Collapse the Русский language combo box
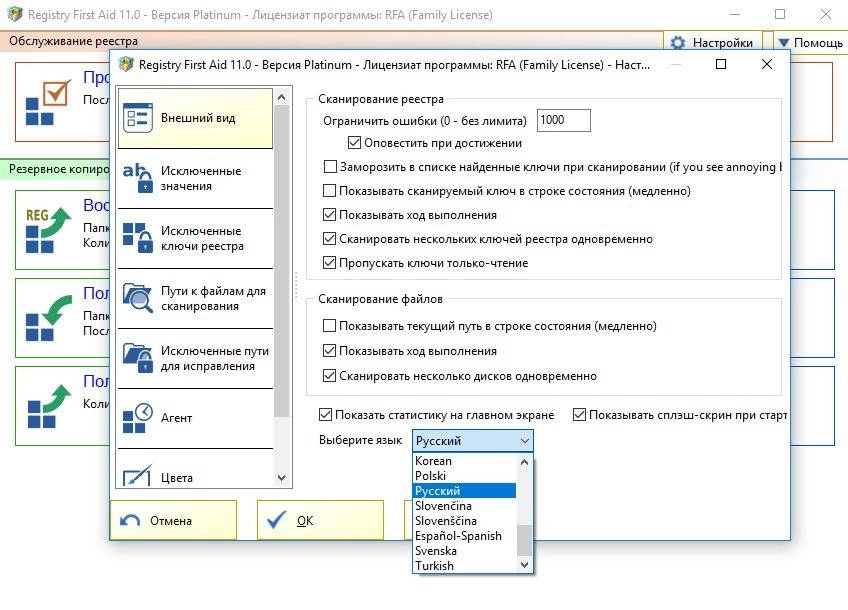This screenshot has width=848, height=610. (473, 441)
